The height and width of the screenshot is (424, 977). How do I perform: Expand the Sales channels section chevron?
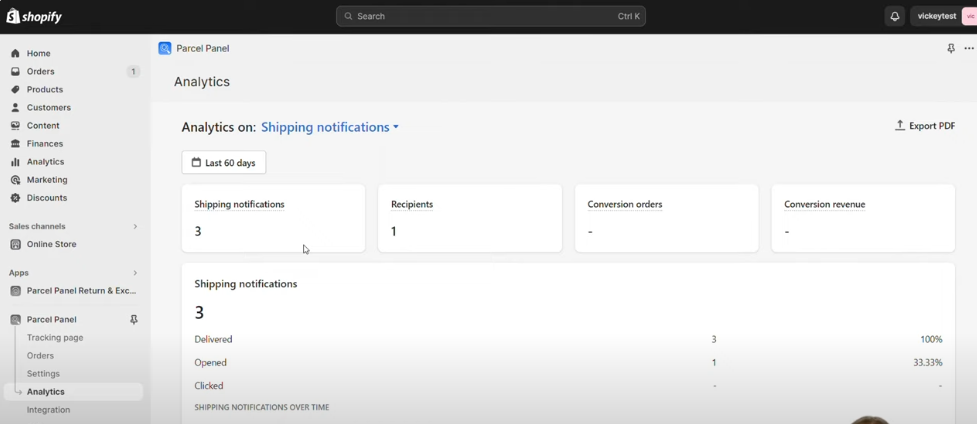pyautogui.click(x=135, y=226)
